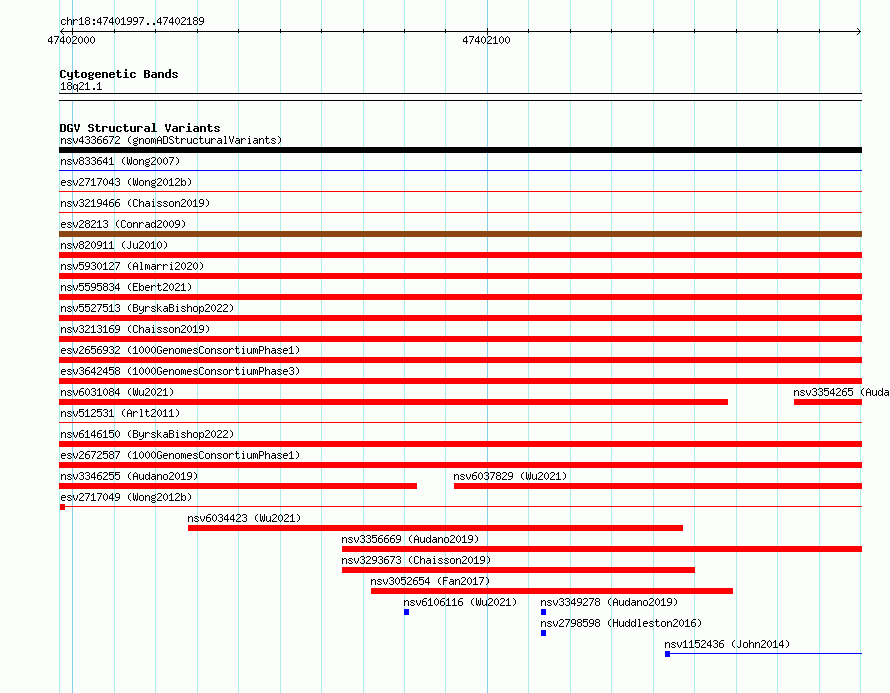The image size is (890, 693).
Task: Click the Cytogenetic Bands track title
Action: pyautogui.click(x=119, y=74)
